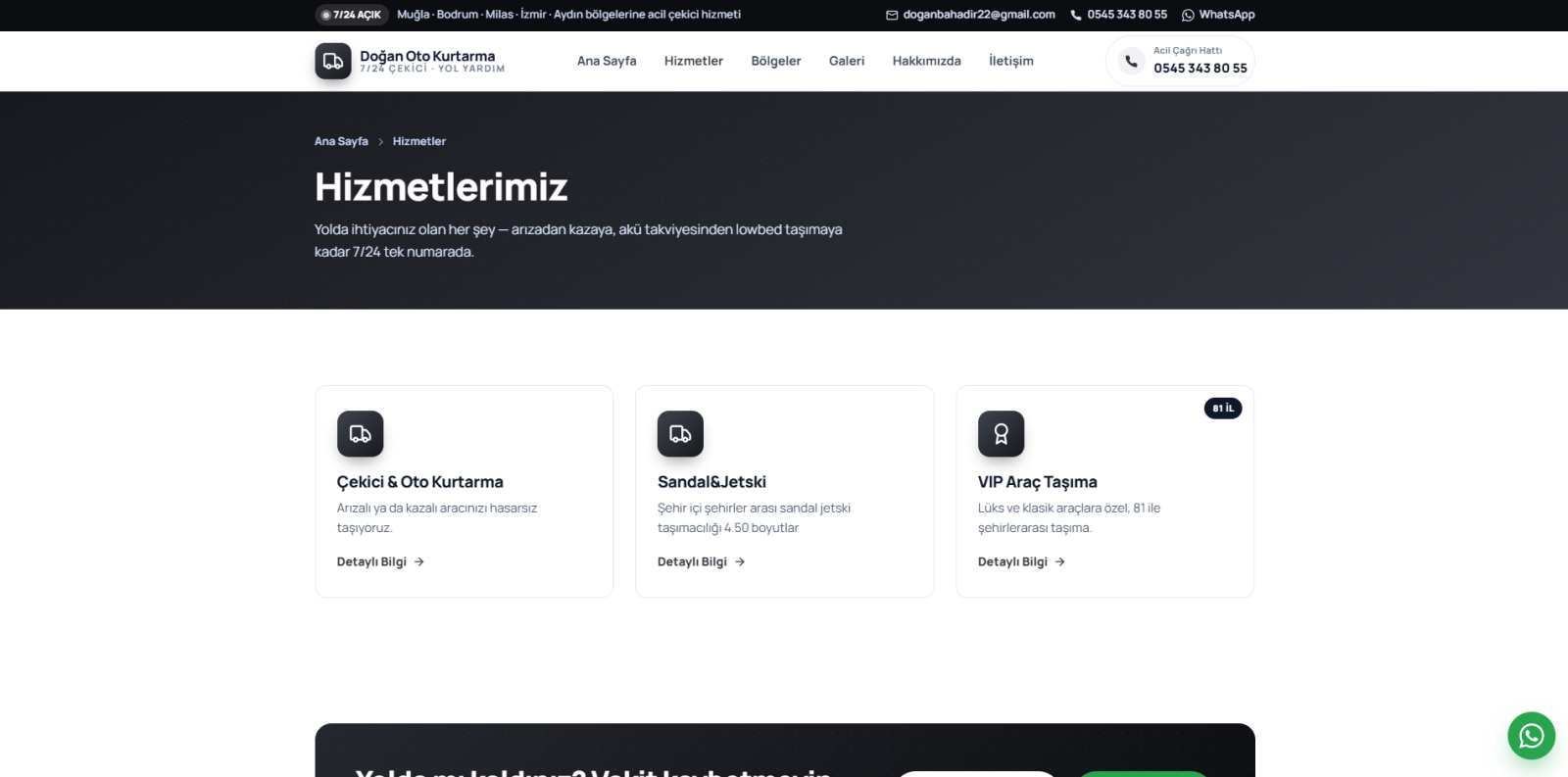Open Detaylı Bilgi for Sandal&Jetski

[701, 562]
